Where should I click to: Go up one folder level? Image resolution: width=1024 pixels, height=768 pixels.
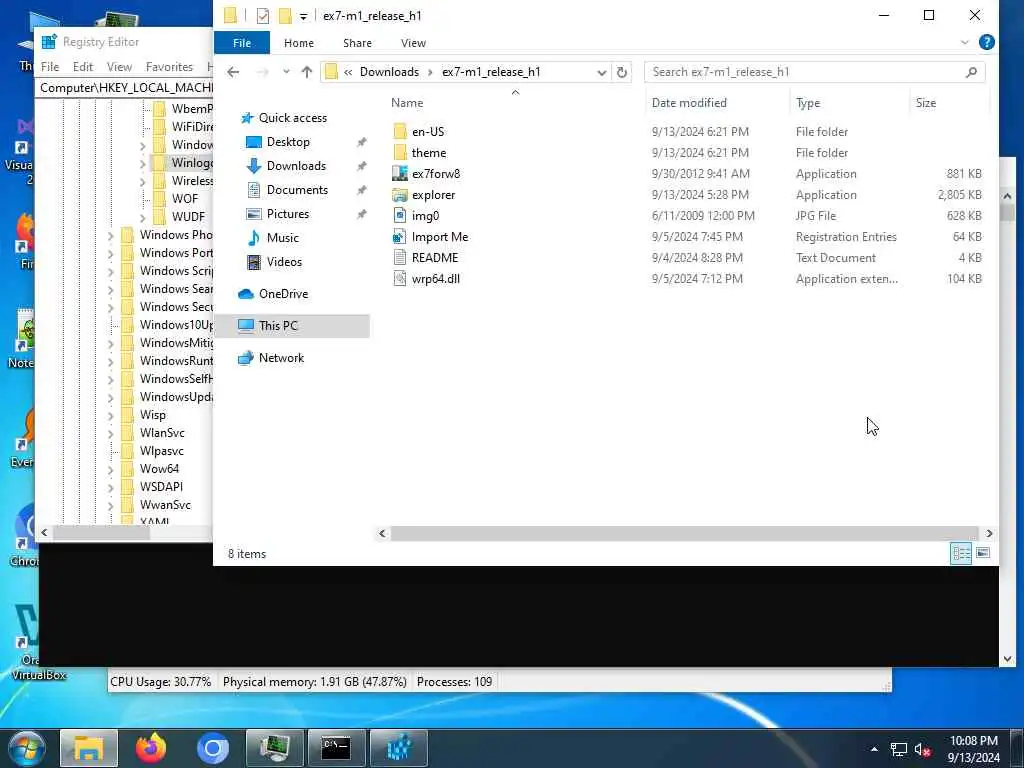[306, 72]
